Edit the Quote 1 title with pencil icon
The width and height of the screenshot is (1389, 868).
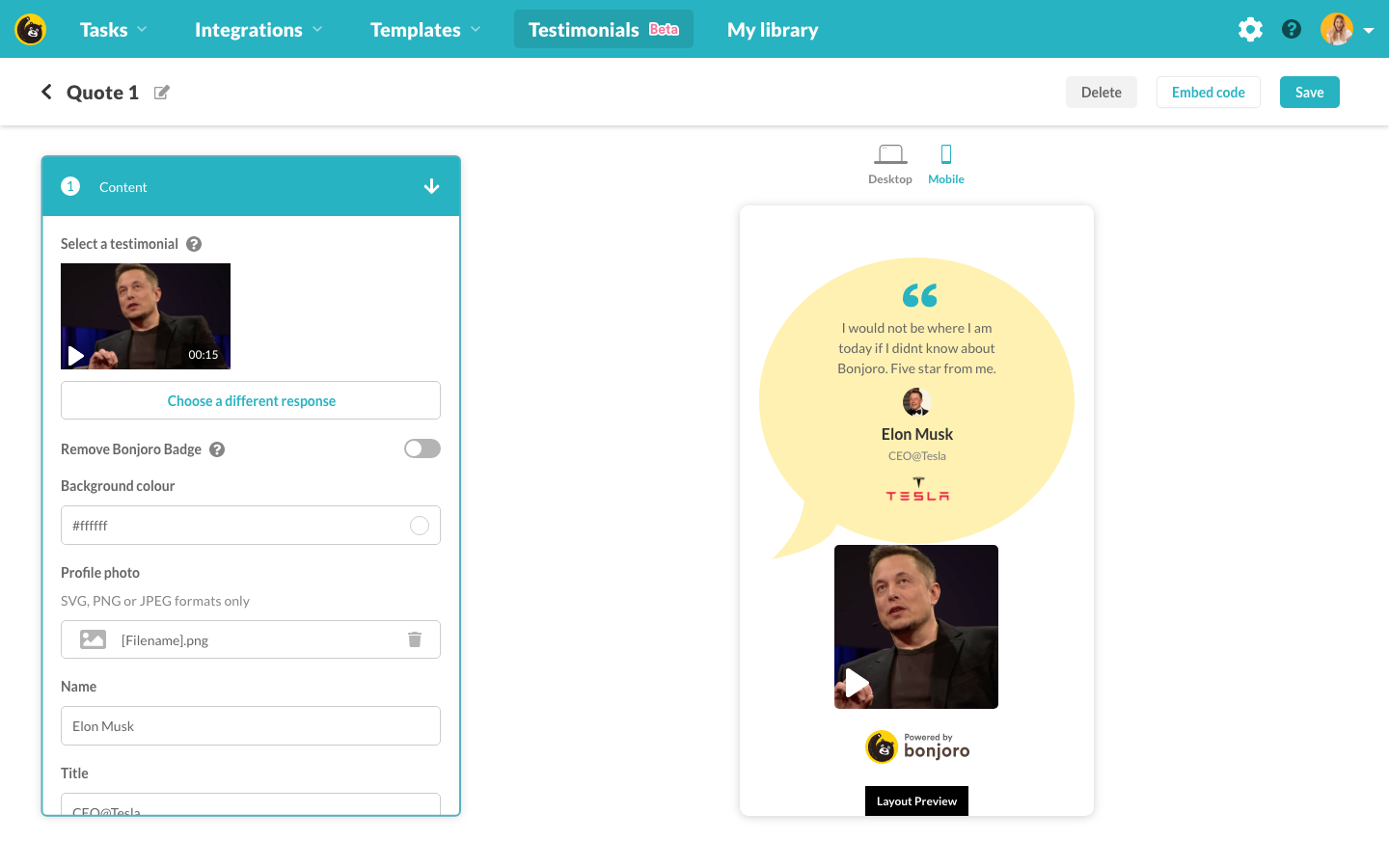(162, 93)
